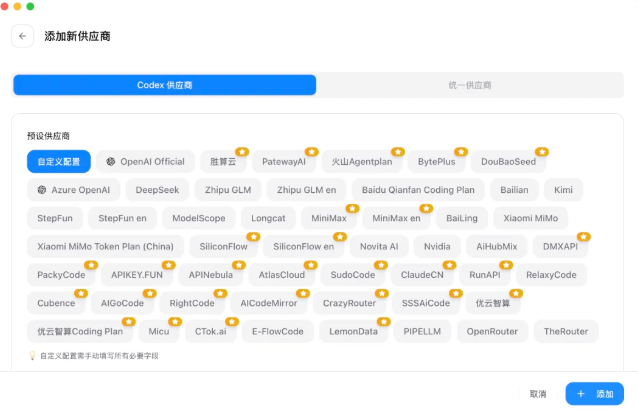Image resolution: width=638 pixels, height=411 pixels.
Task: Select the 优云智算 preset
Action: pos(493,303)
